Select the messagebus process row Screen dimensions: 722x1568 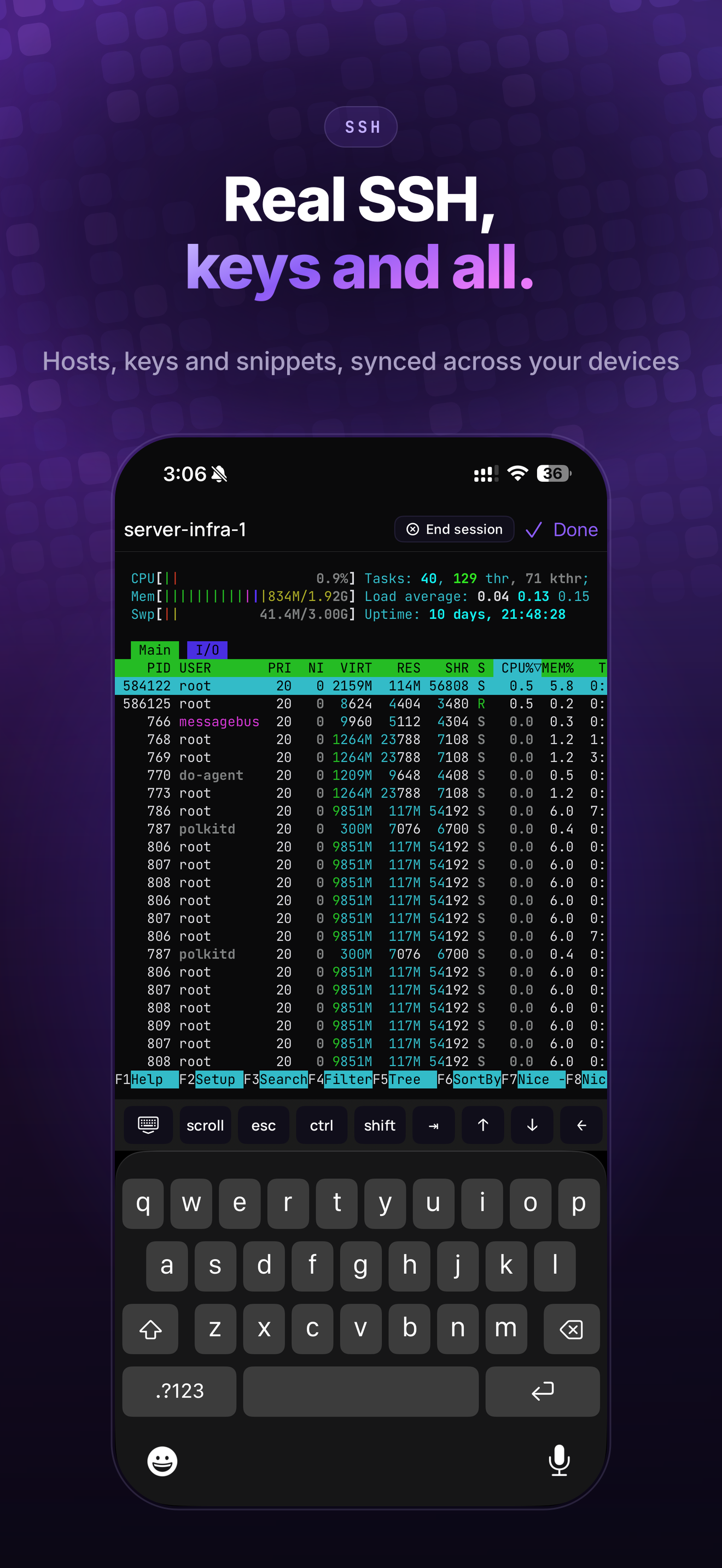361,721
